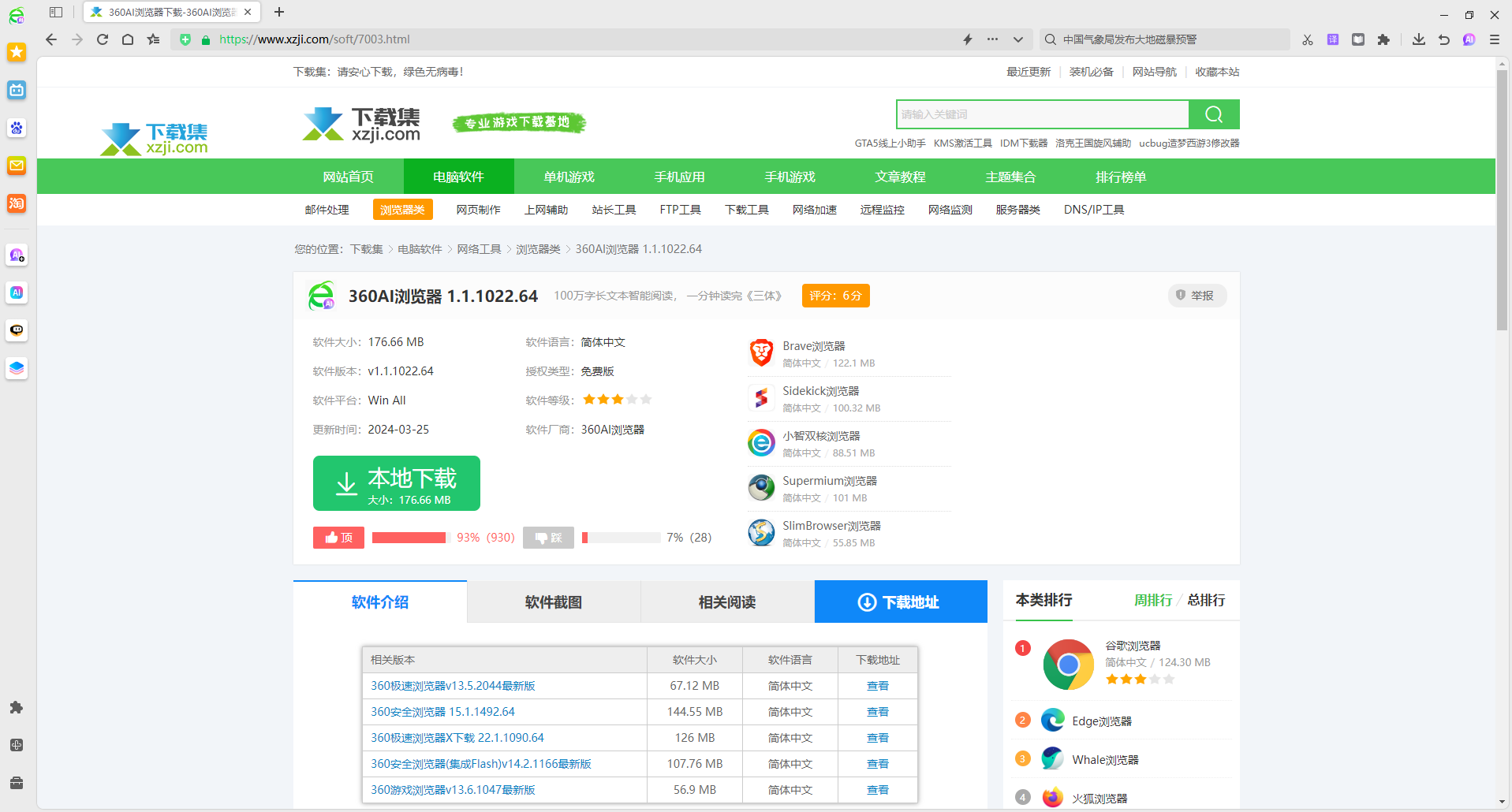Open Brave浏览器 in related software
Image resolution: width=1512 pixels, height=812 pixels.
point(814,346)
